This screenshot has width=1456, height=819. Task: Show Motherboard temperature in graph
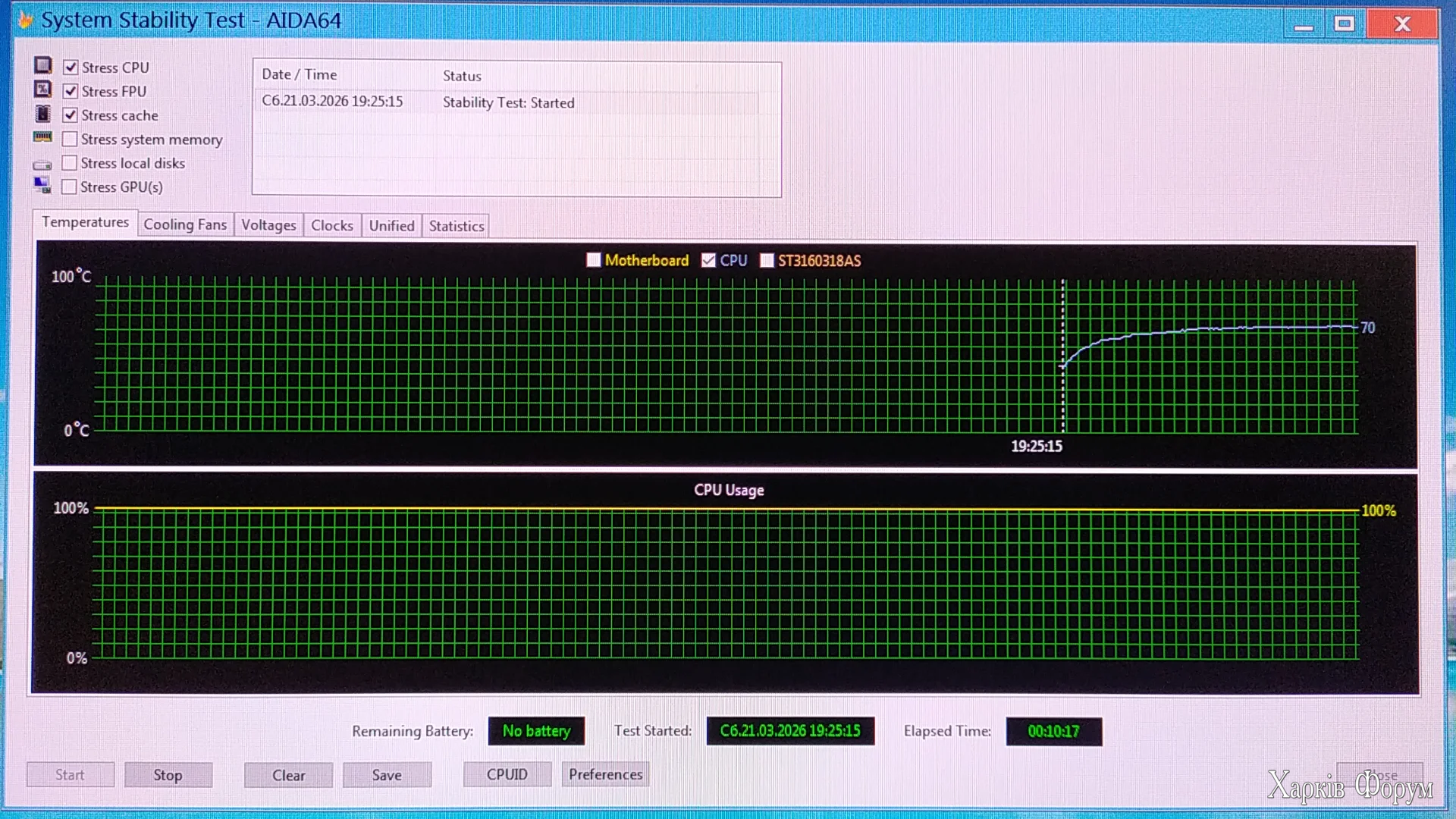594,260
